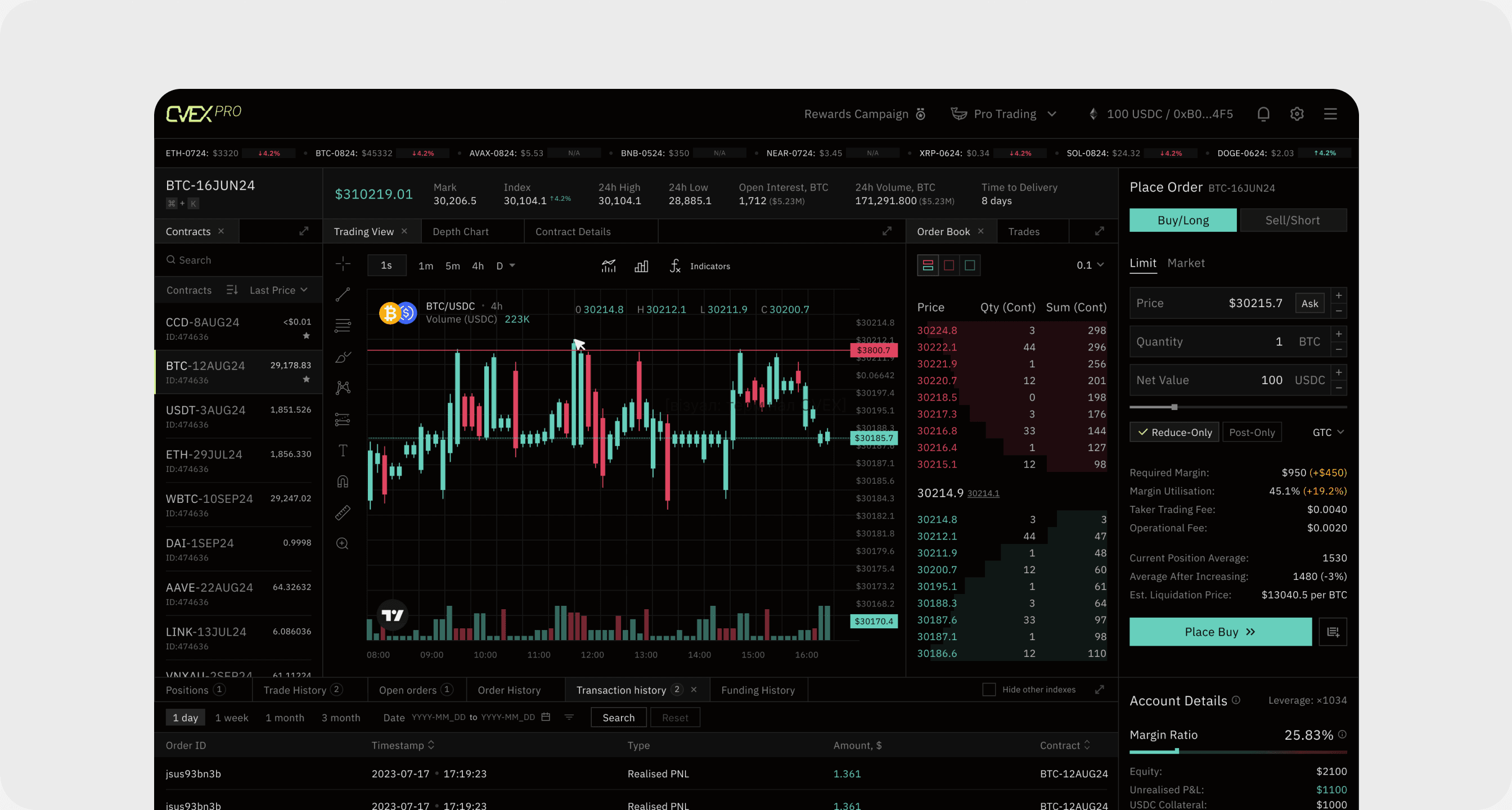
Task: Expand the Trading View panel
Action: point(887,231)
